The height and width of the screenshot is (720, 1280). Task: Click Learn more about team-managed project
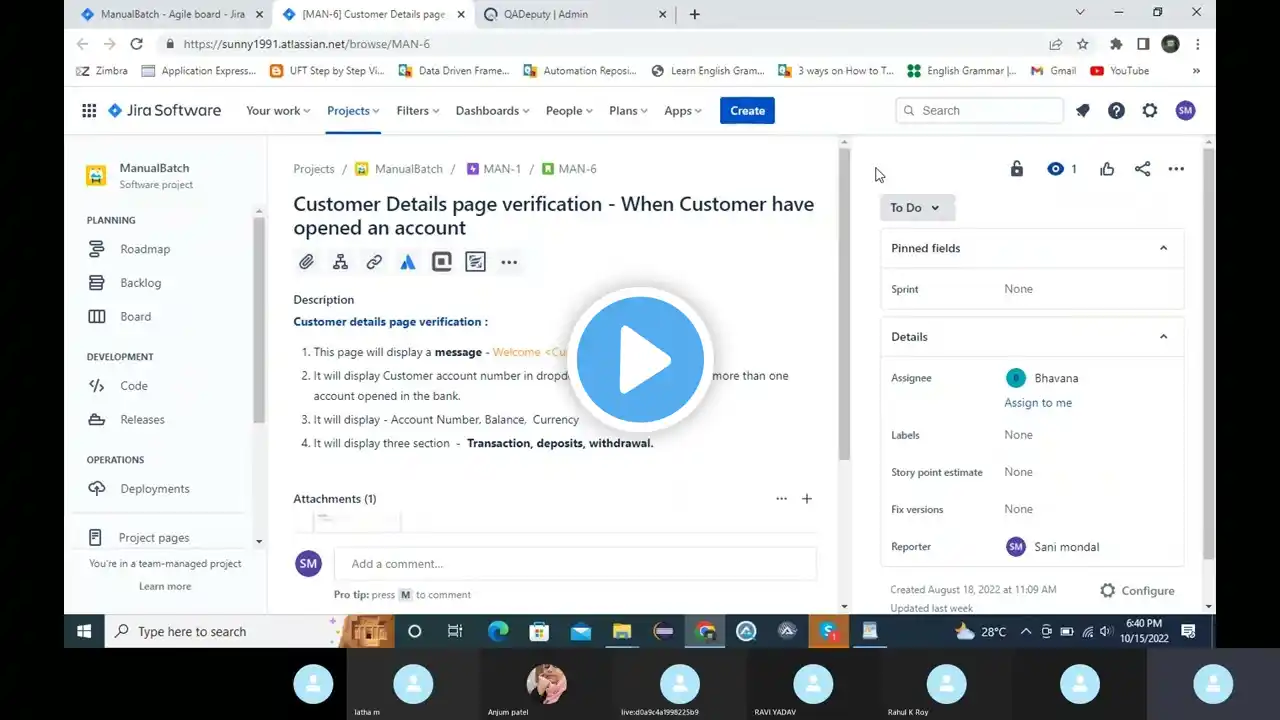[x=165, y=586]
